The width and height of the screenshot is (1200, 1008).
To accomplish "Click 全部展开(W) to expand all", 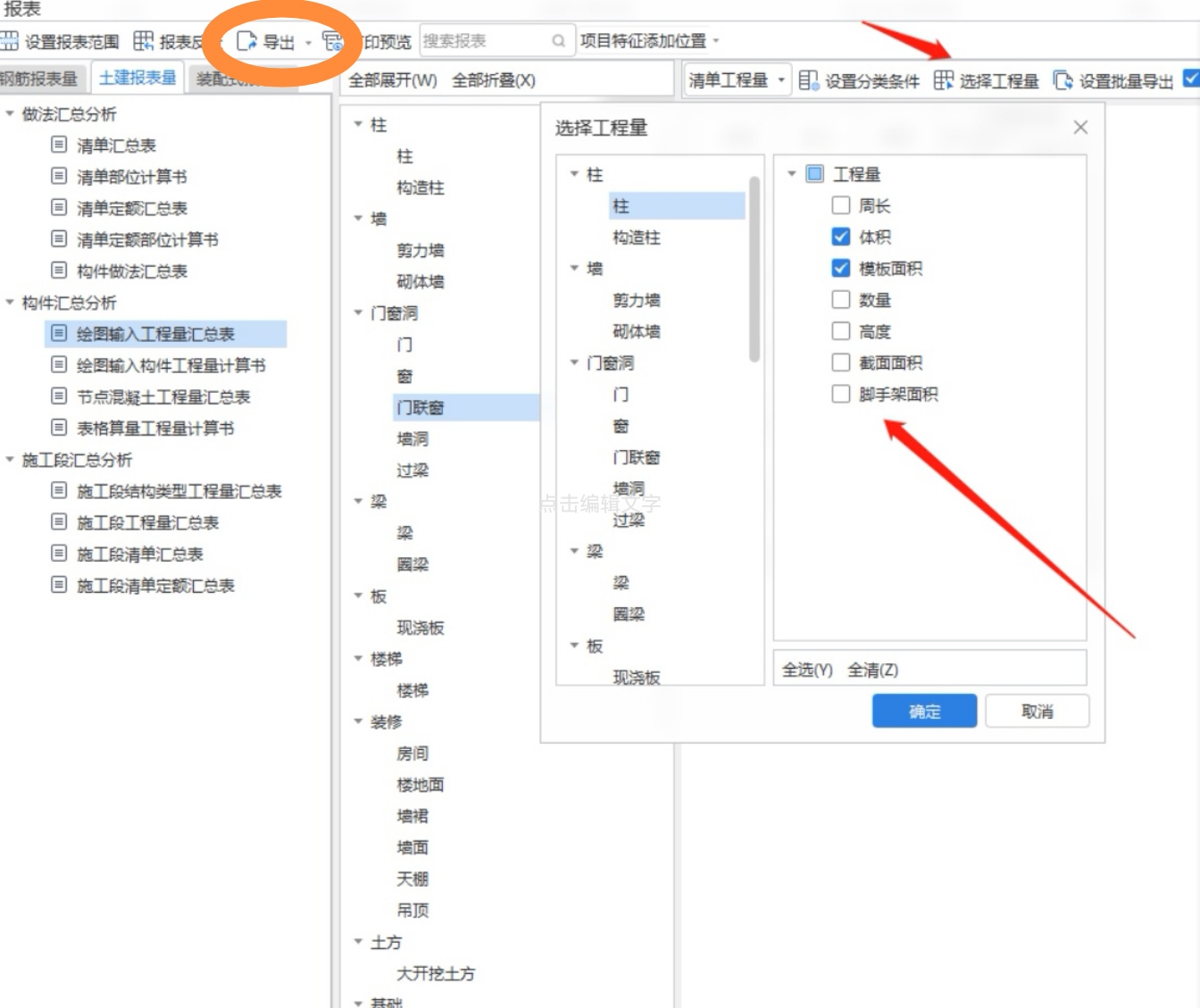I will coord(393,80).
